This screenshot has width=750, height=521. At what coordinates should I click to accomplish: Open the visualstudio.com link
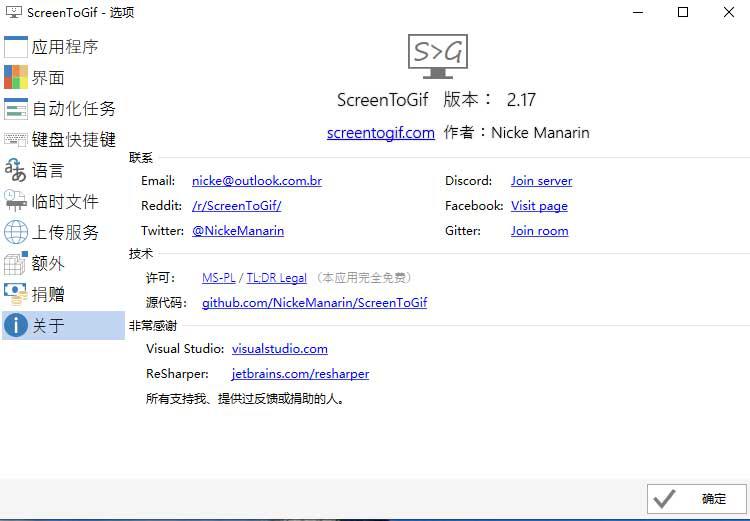pos(280,348)
